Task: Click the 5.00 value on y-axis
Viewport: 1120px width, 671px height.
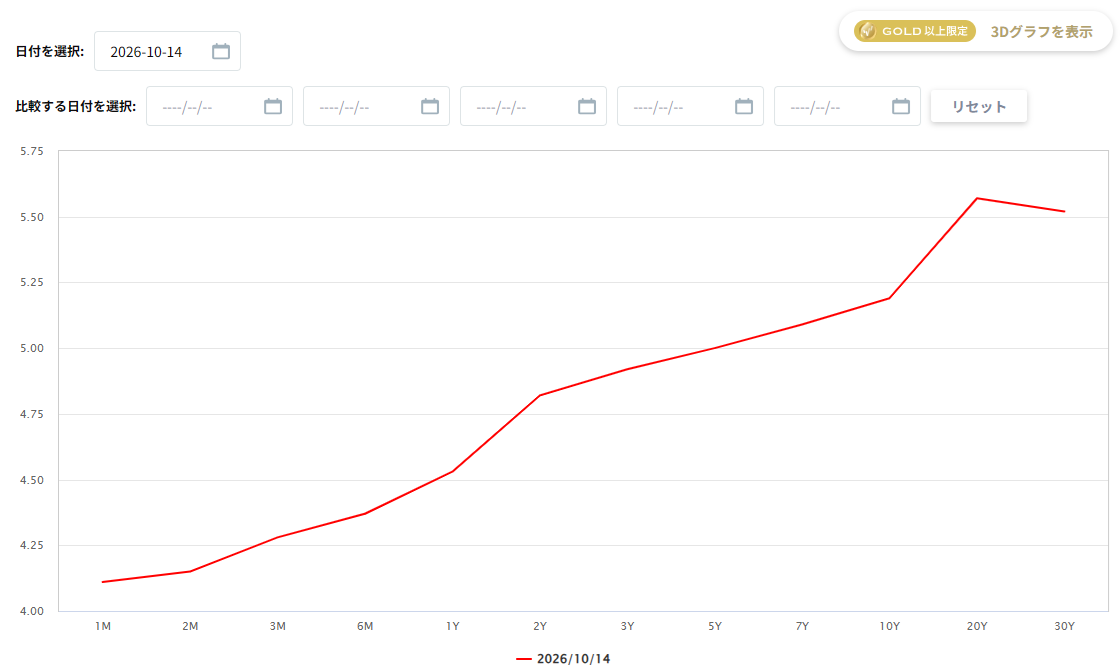Action: coord(31,348)
